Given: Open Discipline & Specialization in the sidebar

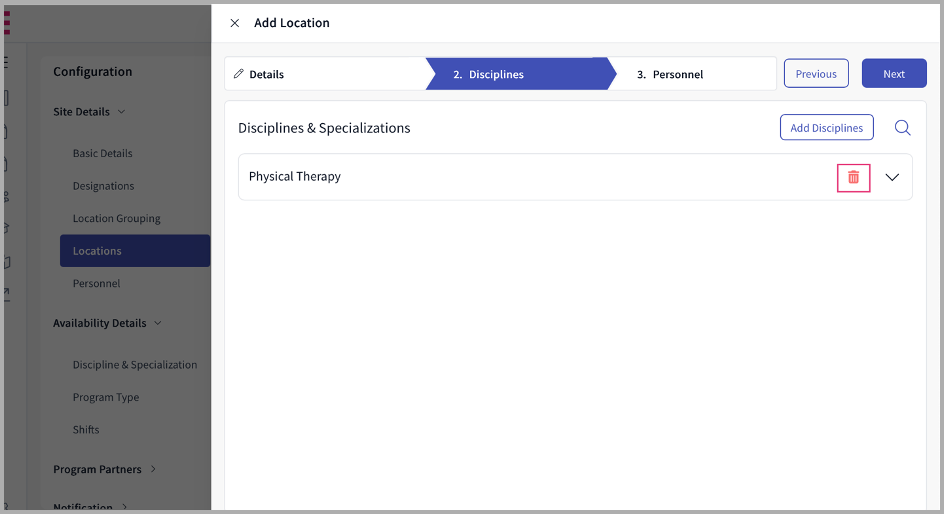Looking at the screenshot, I should click(x=135, y=365).
